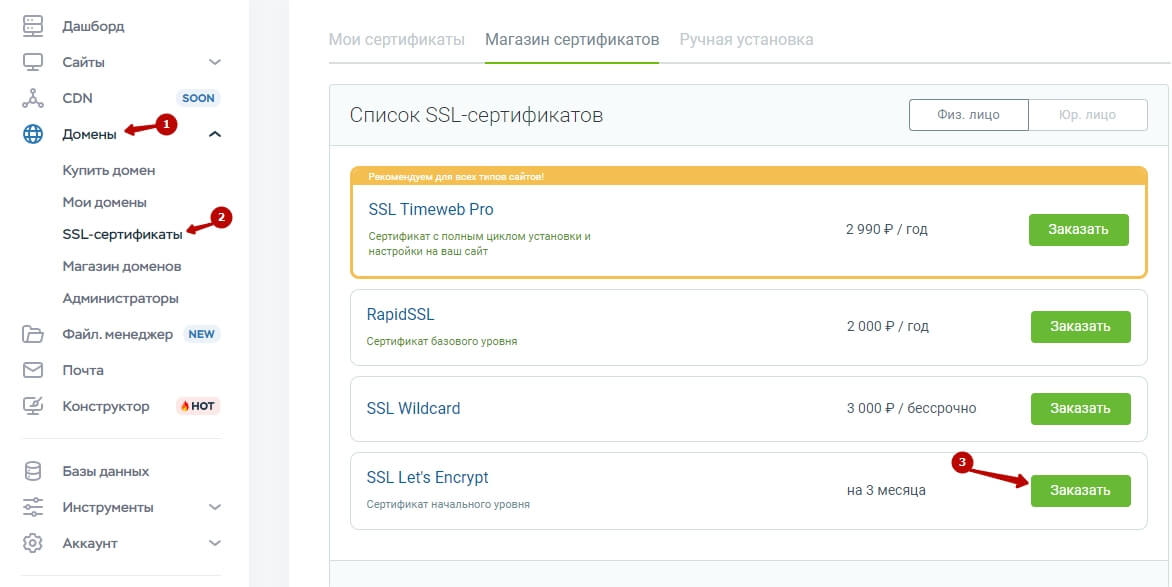Image resolution: width=1172 pixels, height=587 pixels.
Task: Open Аккаунт menu item
Action: [x=90, y=543]
